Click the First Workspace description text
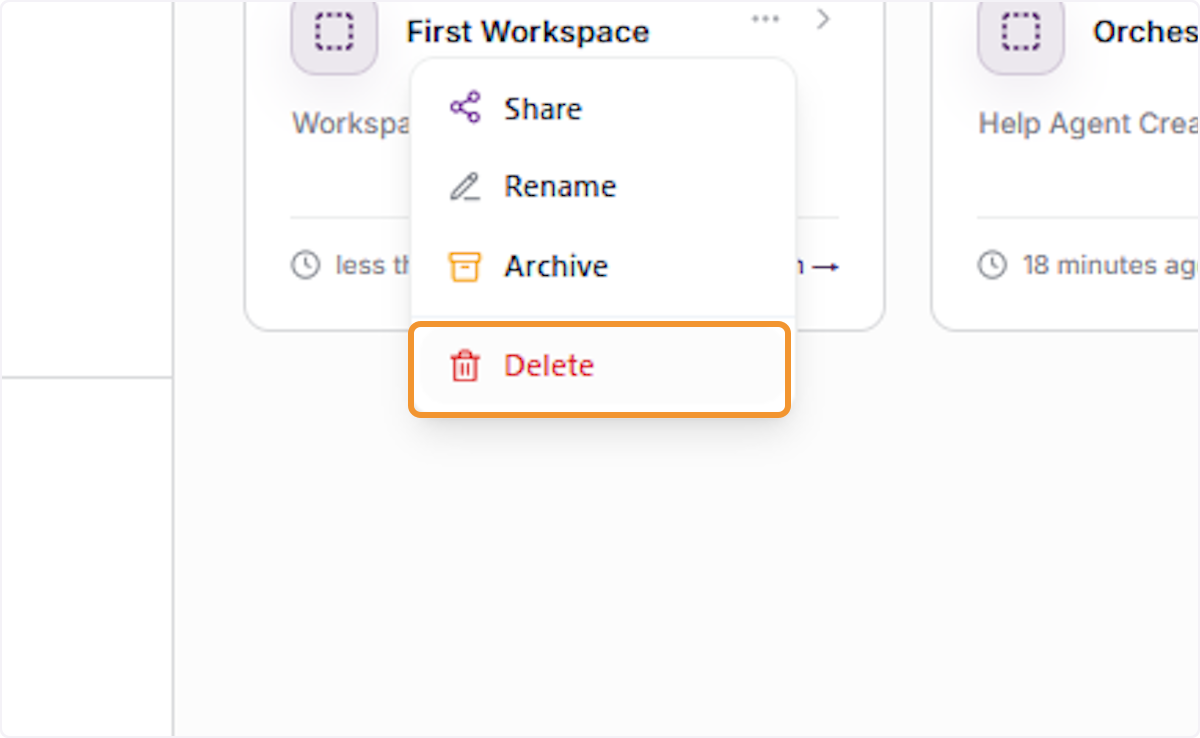 [351, 124]
